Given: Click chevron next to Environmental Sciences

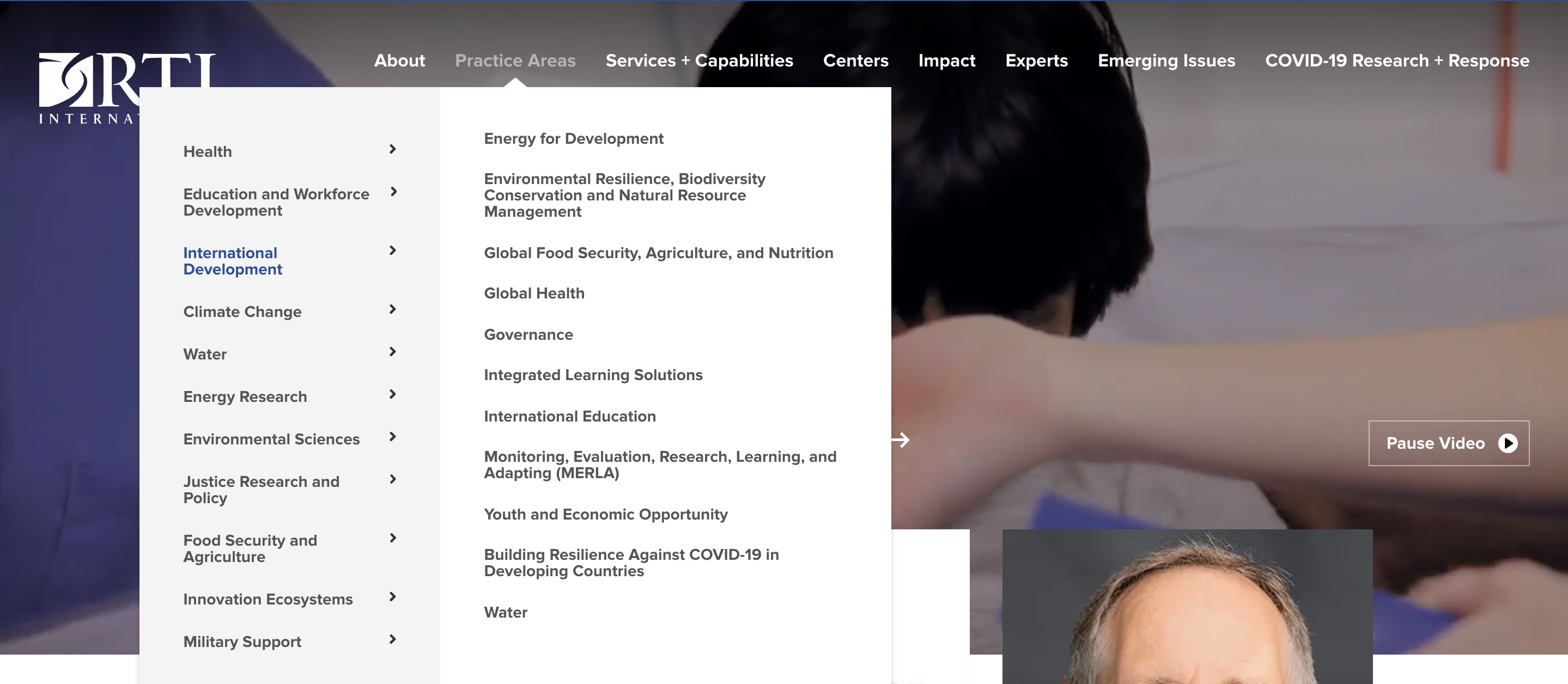Looking at the screenshot, I should coord(393,437).
